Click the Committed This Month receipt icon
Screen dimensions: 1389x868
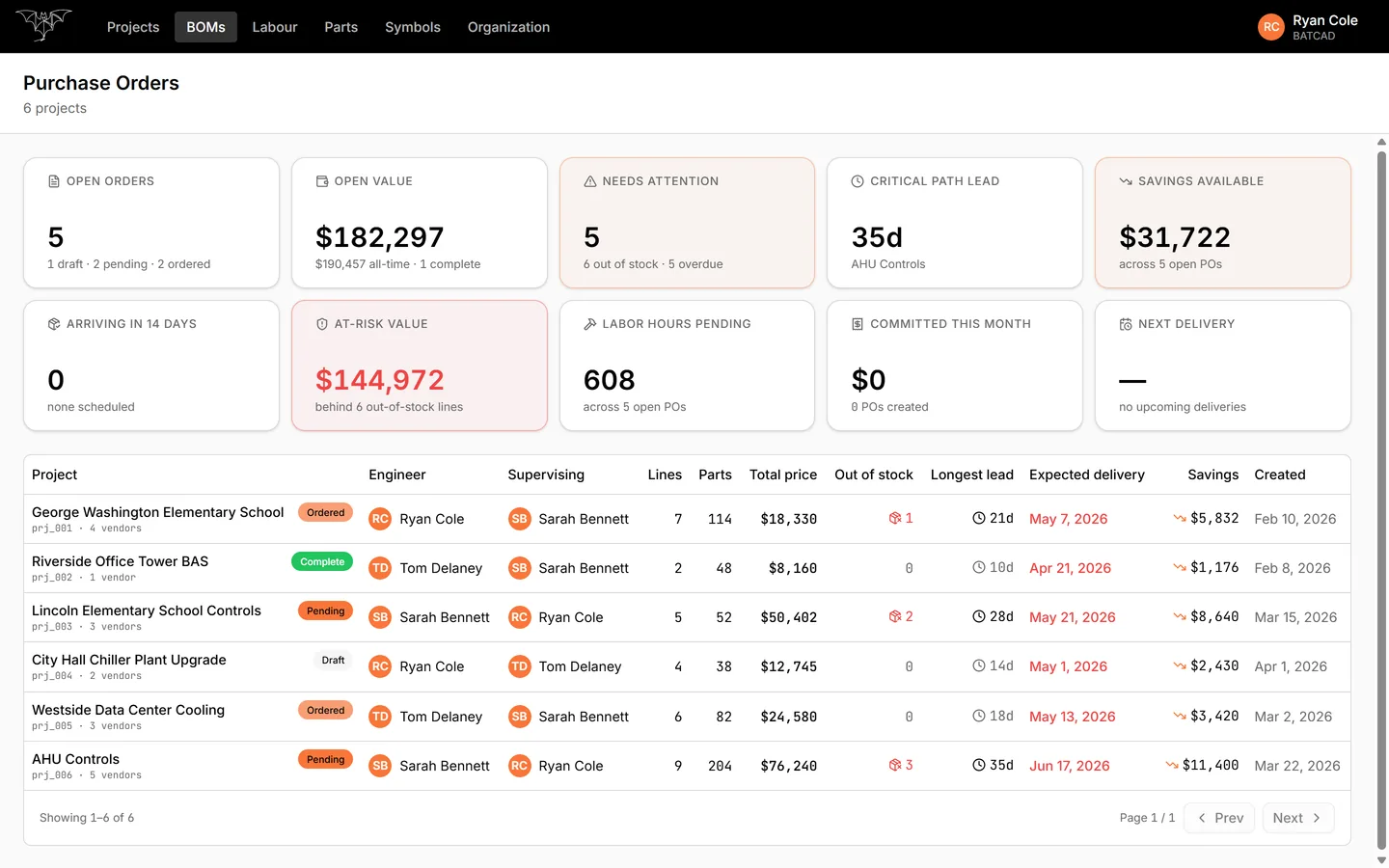[858, 324]
